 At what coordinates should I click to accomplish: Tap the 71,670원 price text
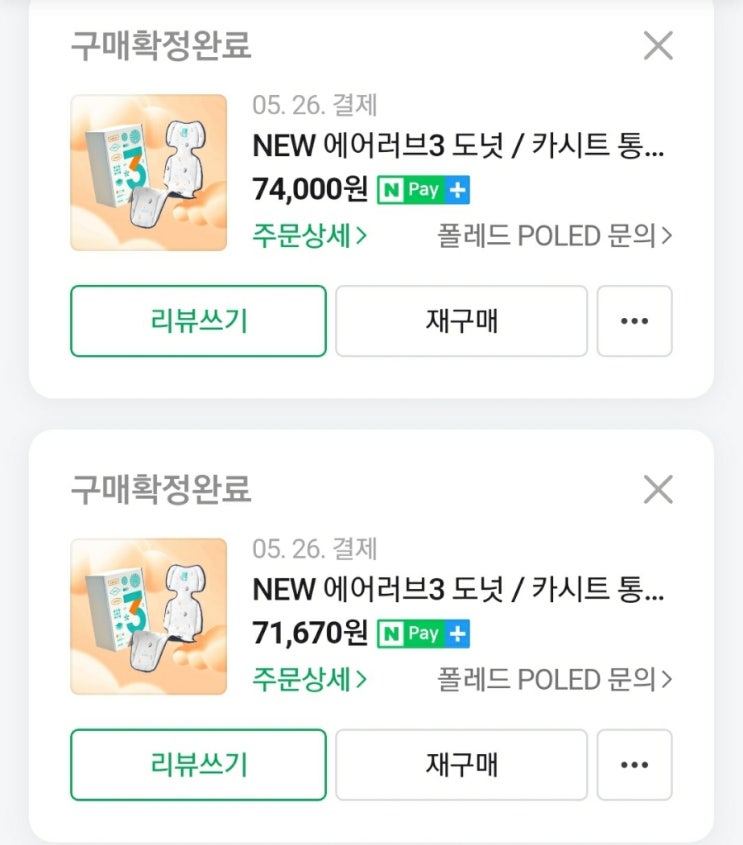(310, 634)
